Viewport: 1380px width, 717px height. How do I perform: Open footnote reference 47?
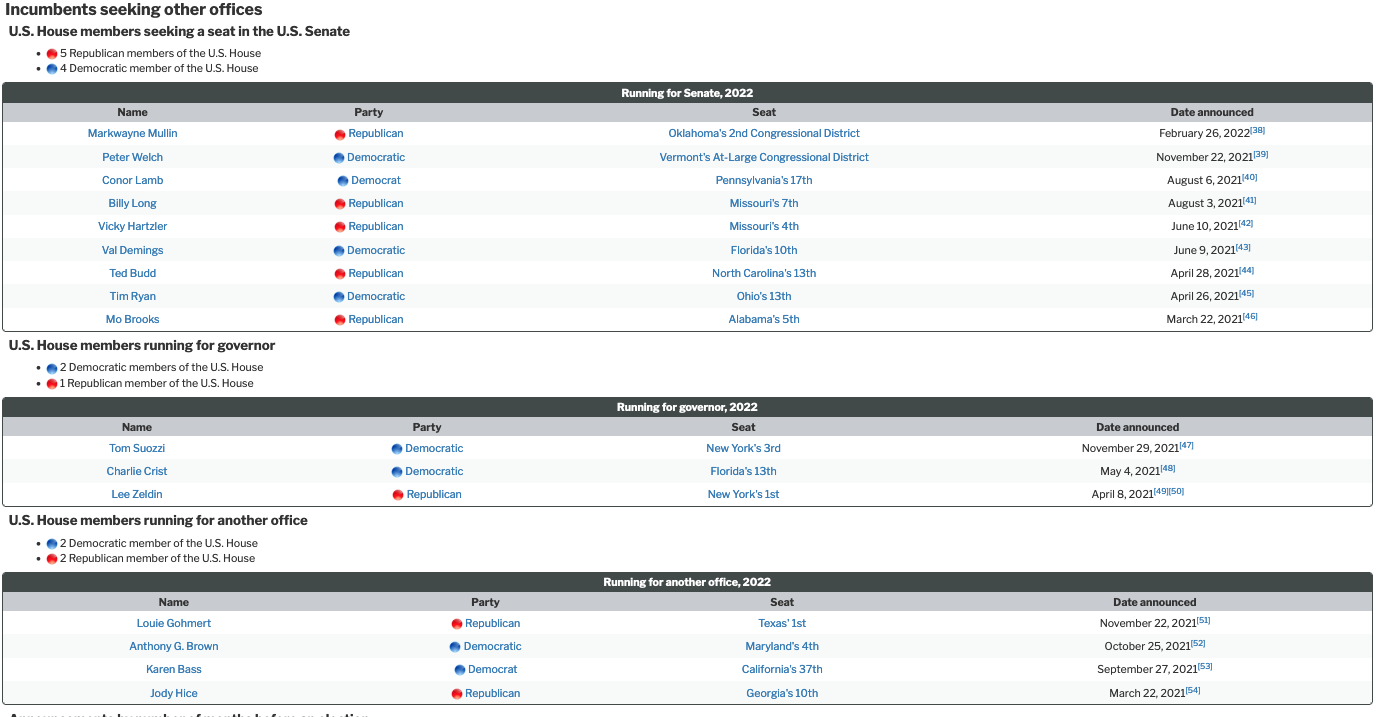coord(1187,445)
